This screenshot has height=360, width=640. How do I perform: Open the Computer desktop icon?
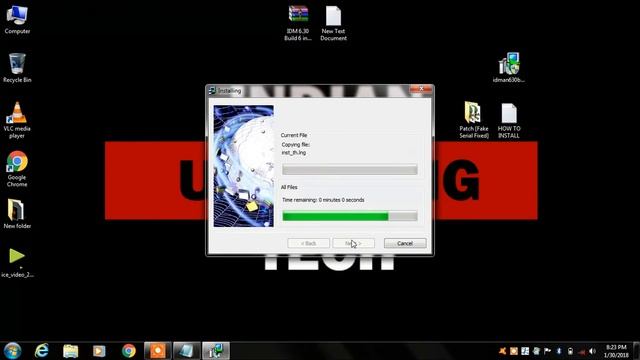(x=17, y=20)
